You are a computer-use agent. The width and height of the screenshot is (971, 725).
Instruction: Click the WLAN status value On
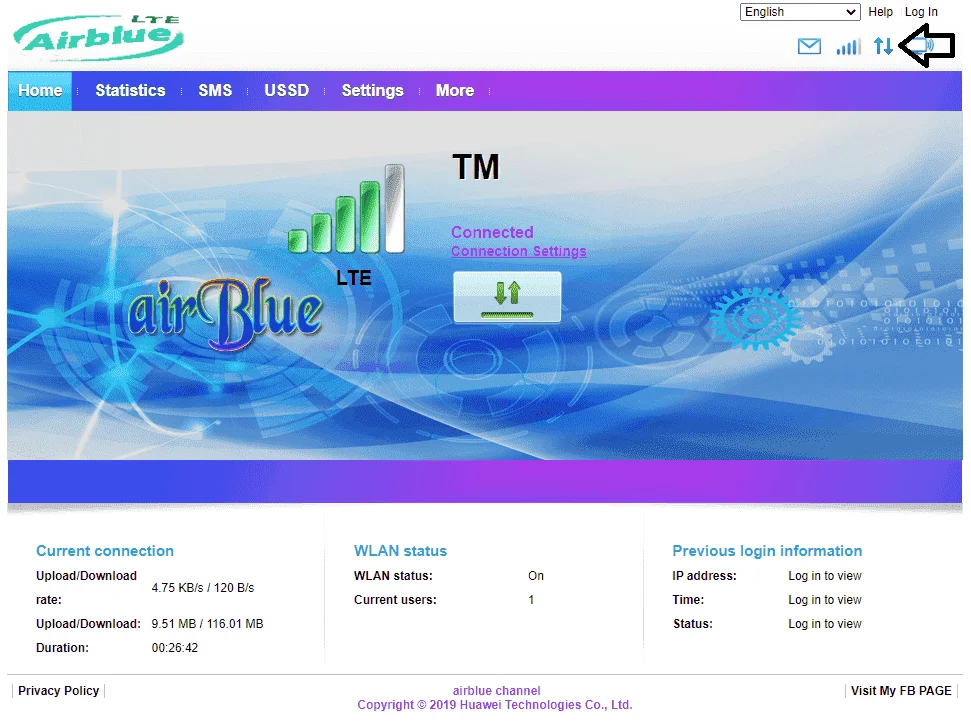(x=536, y=576)
